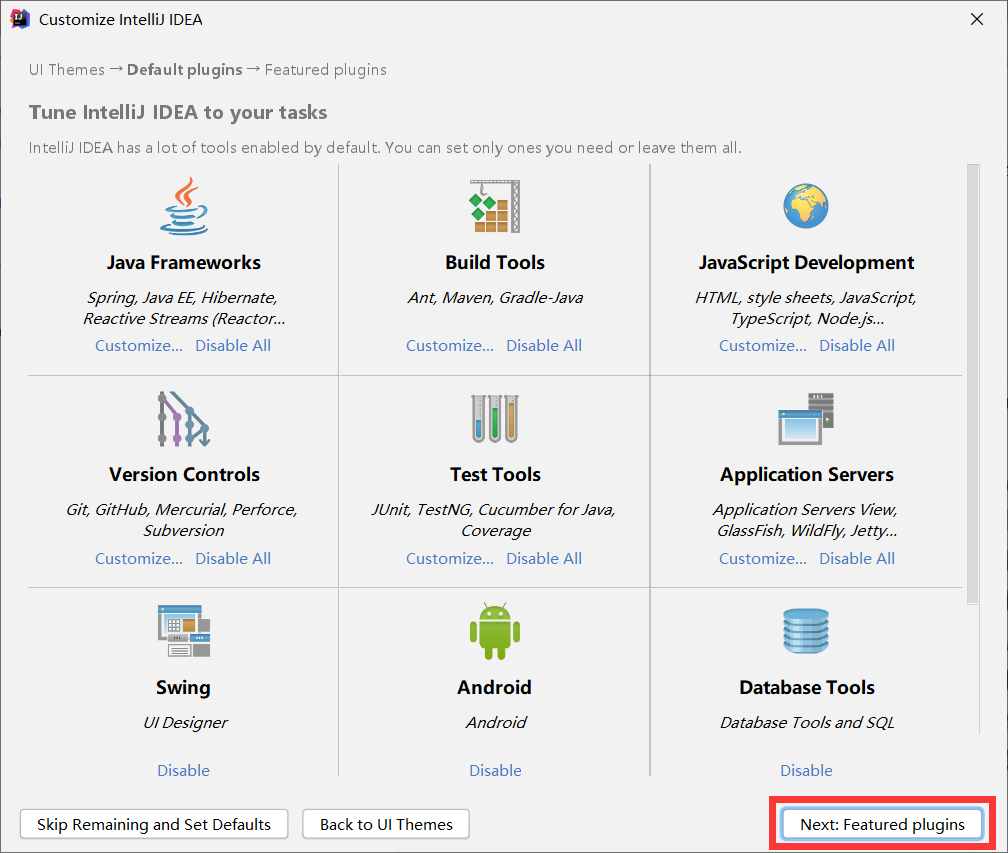Image resolution: width=1008 pixels, height=853 pixels.
Task: Disable Database Tools and SQL plugin
Action: pos(806,770)
